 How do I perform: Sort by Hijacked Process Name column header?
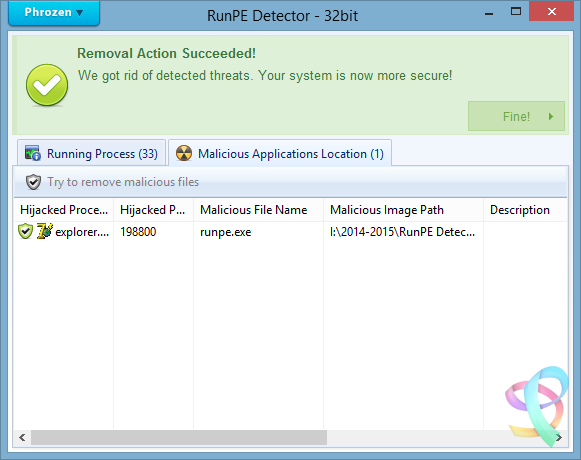point(64,210)
